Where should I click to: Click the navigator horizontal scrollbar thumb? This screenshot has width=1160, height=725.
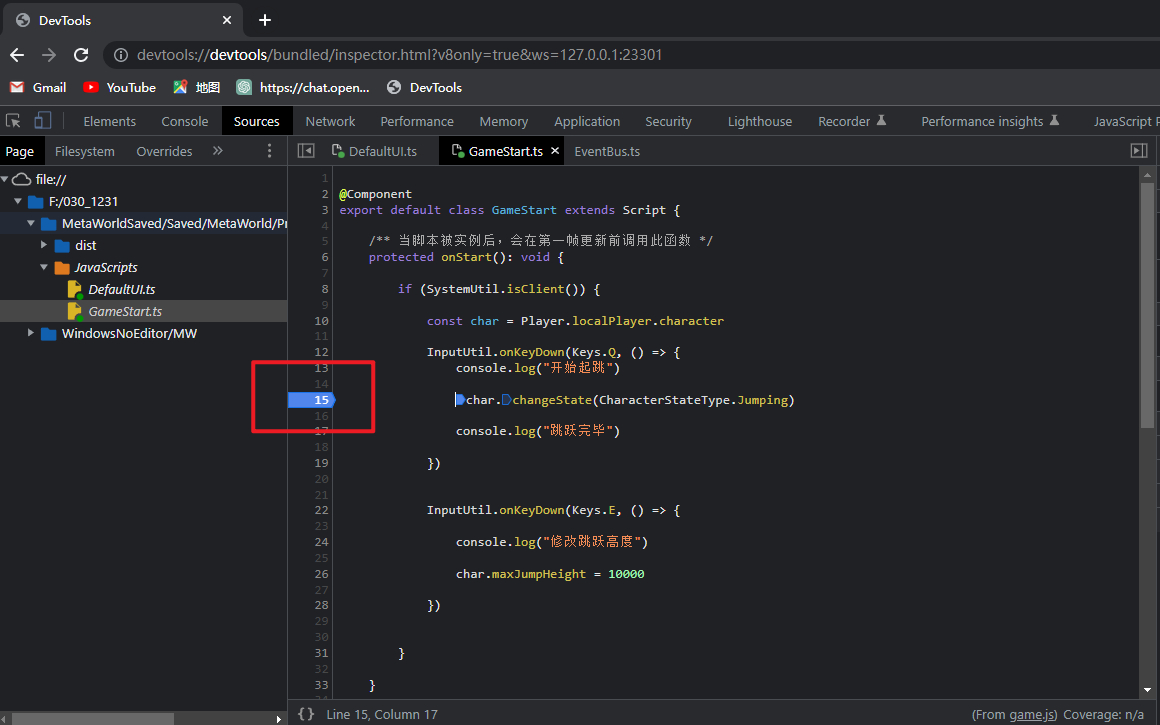pos(93,718)
